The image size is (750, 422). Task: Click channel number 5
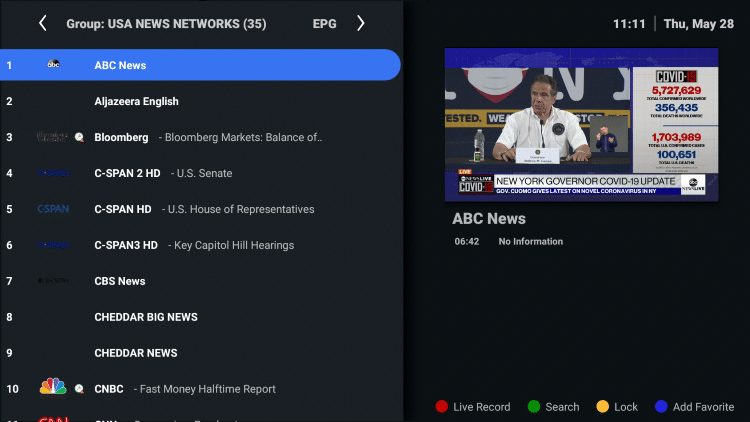click(x=9, y=209)
